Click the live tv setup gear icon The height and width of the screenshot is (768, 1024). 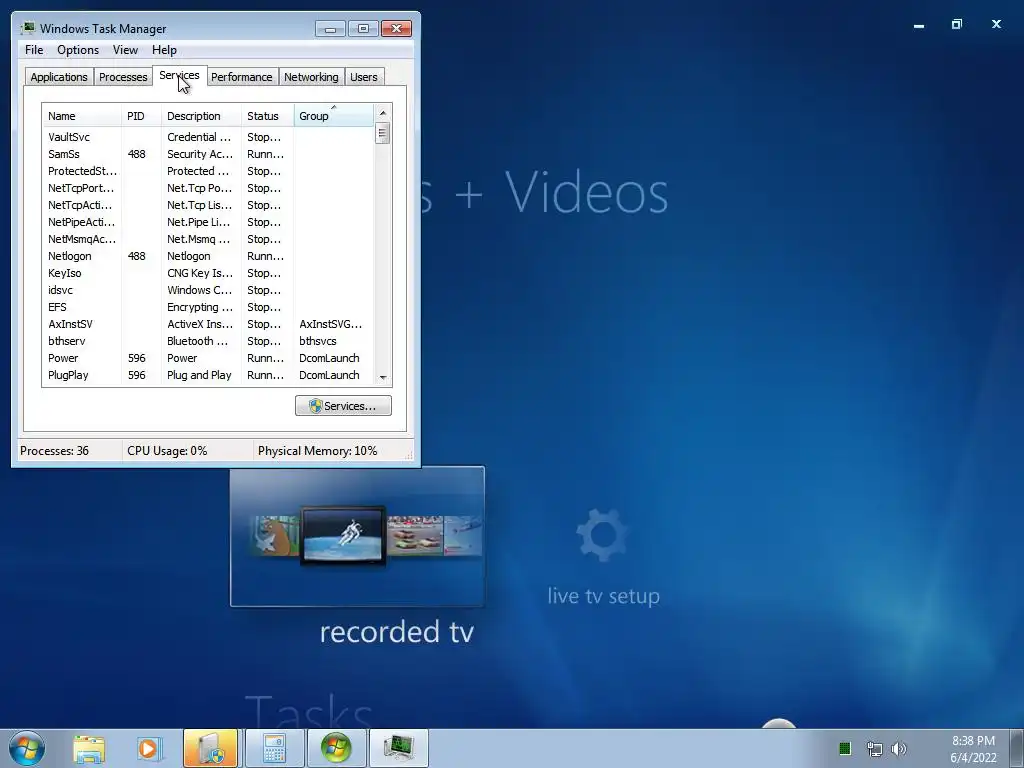point(602,534)
